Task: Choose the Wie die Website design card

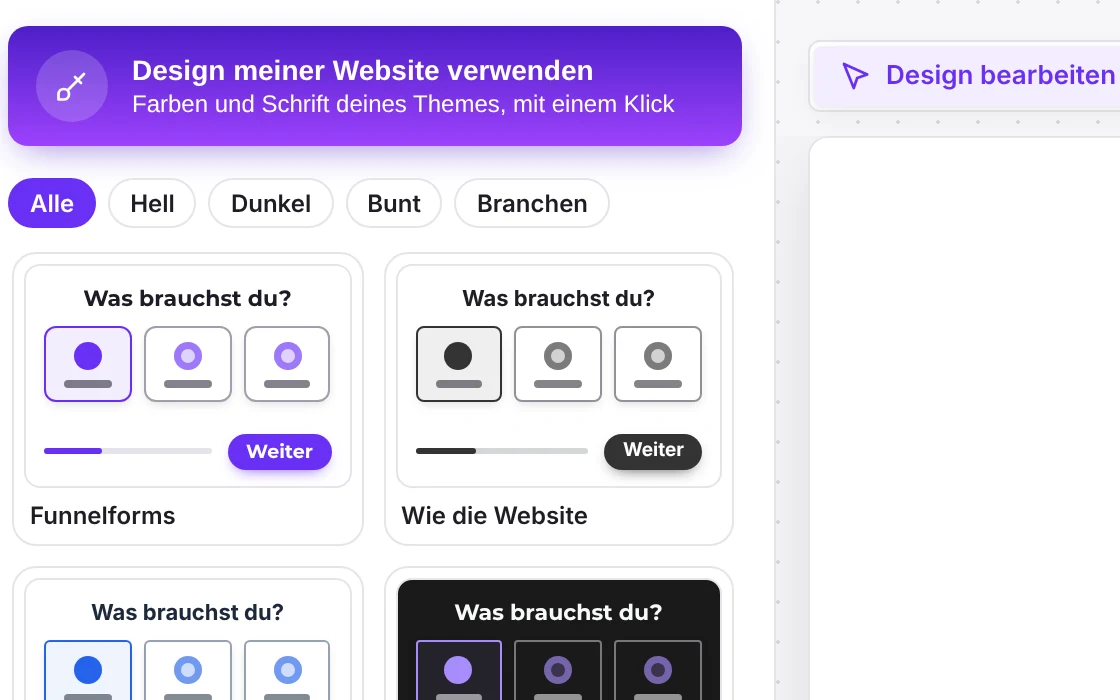Action: tap(559, 399)
